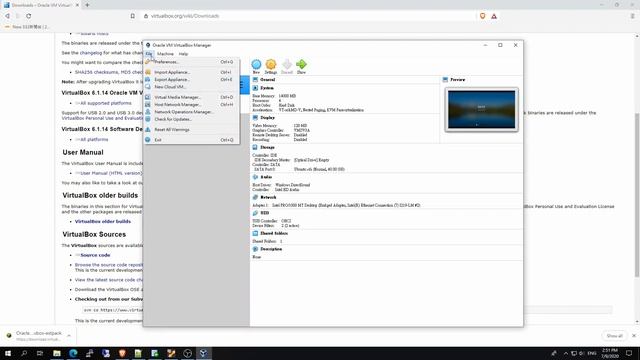Click the Shared folders section icon
The image size is (640, 360).
click(x=255, y=233)
